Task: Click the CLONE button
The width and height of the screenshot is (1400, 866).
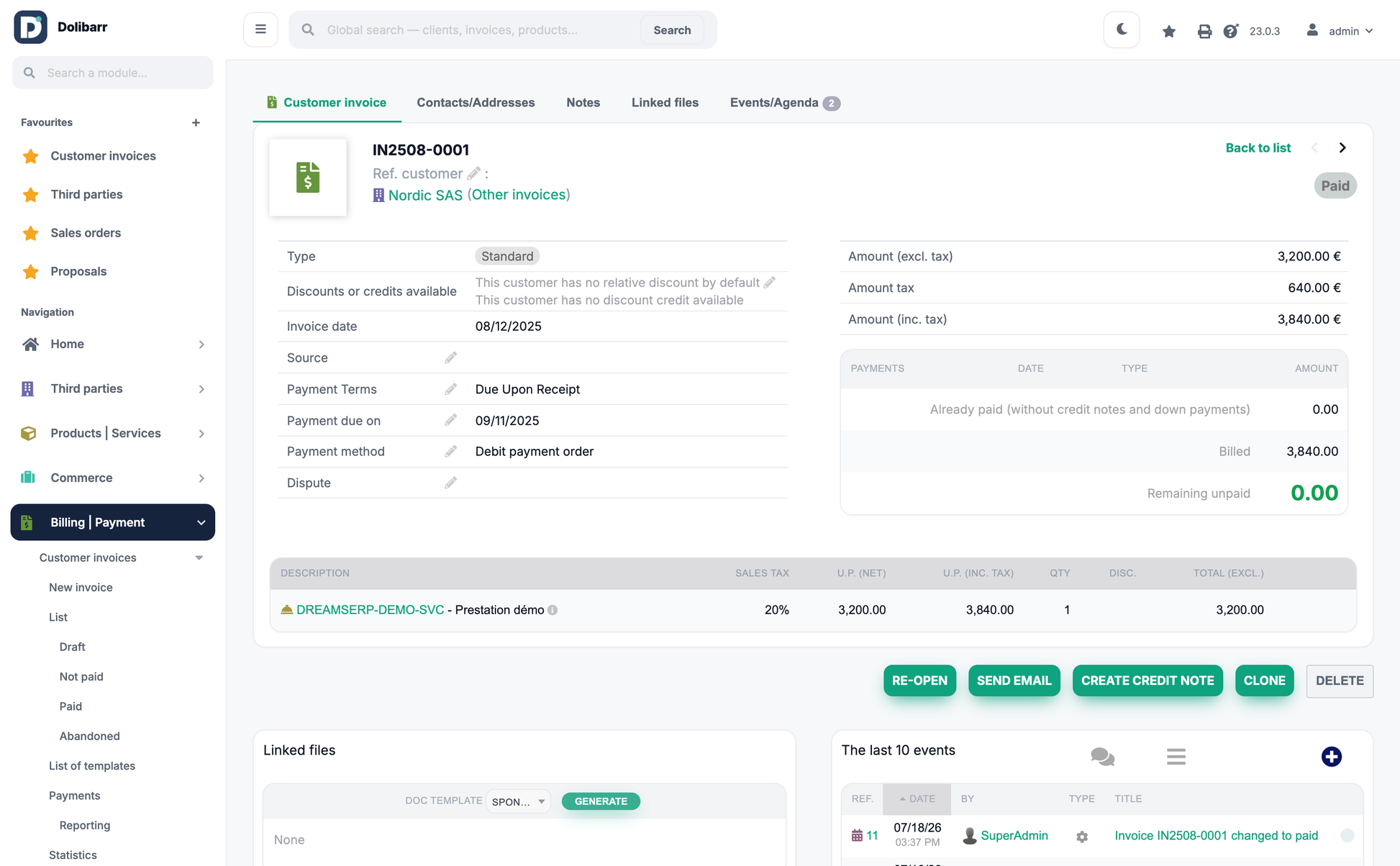Action: [x=1265, y=680]
